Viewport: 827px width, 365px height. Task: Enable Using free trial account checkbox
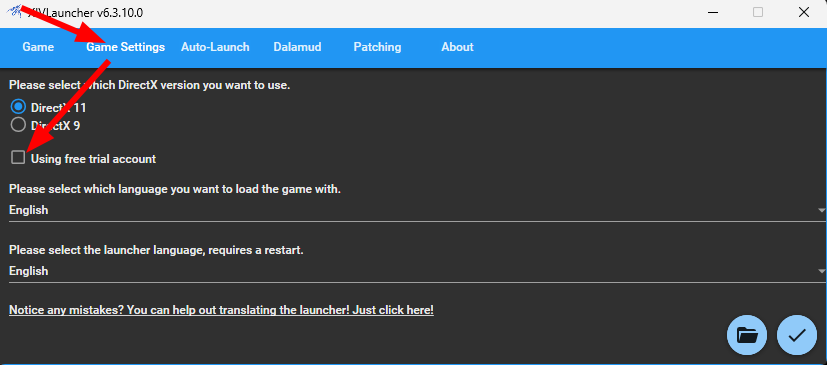pyautogui.click(x=18, y=158)
